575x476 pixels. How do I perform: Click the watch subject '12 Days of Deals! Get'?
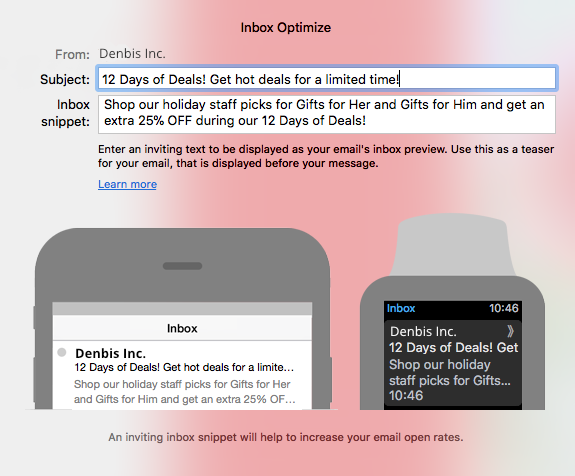454,348
